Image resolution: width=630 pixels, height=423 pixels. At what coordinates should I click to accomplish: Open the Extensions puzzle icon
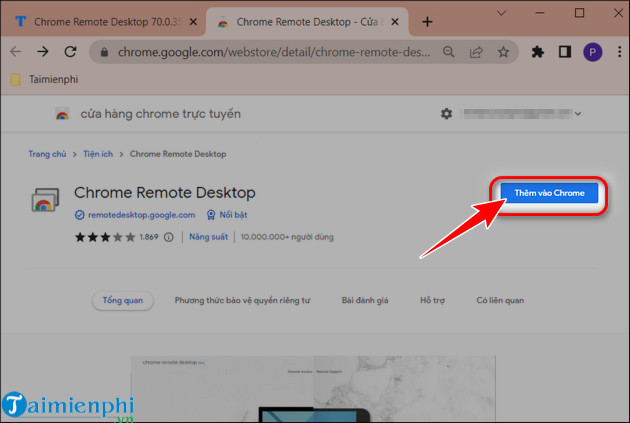click(x=538, y=52)
